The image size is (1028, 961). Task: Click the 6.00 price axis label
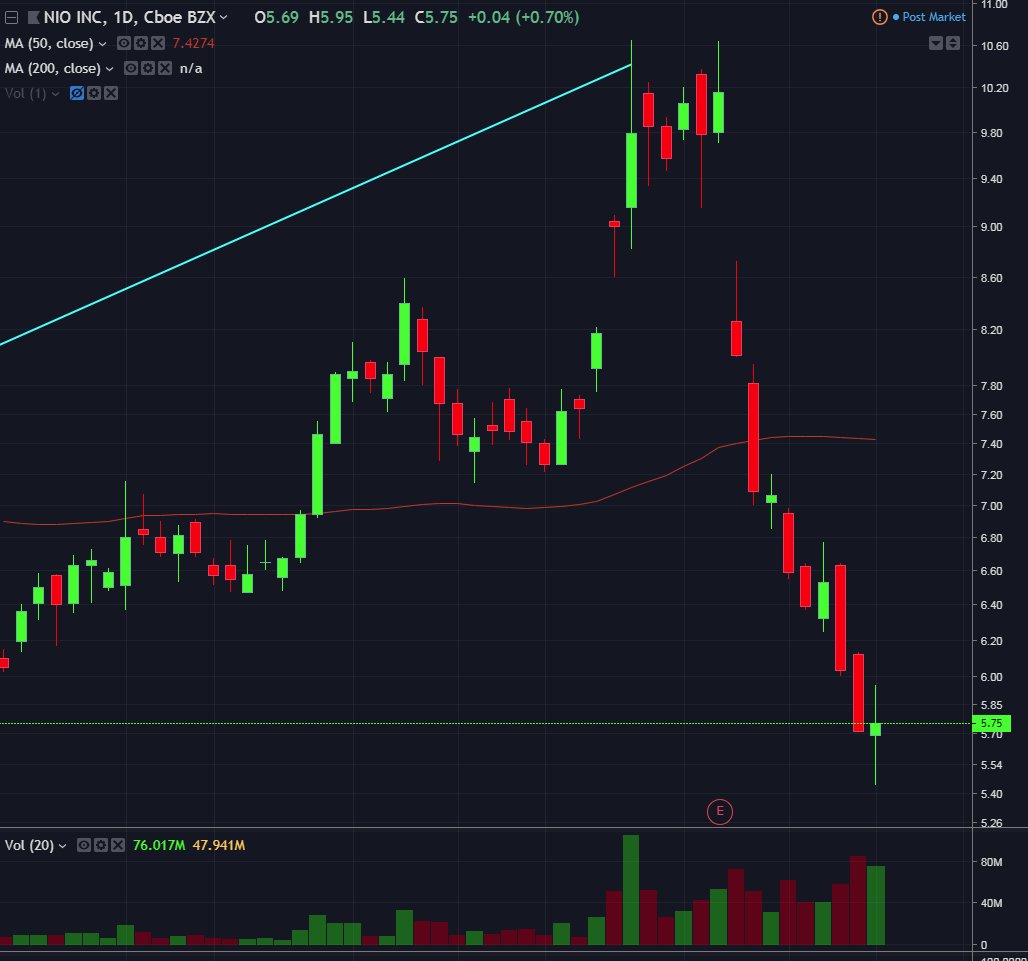[991, 677]
